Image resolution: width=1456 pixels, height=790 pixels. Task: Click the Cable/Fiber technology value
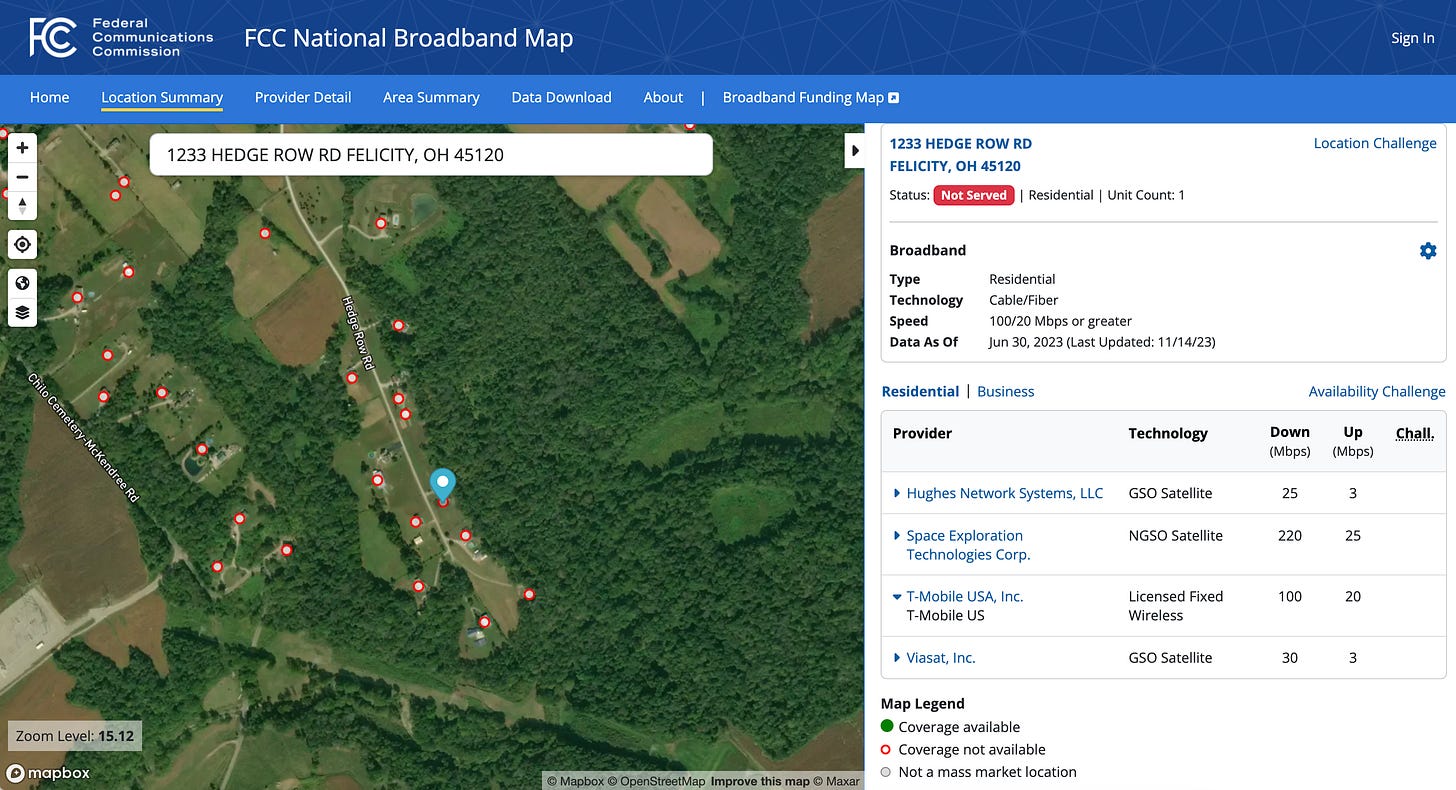[1023, 300]
